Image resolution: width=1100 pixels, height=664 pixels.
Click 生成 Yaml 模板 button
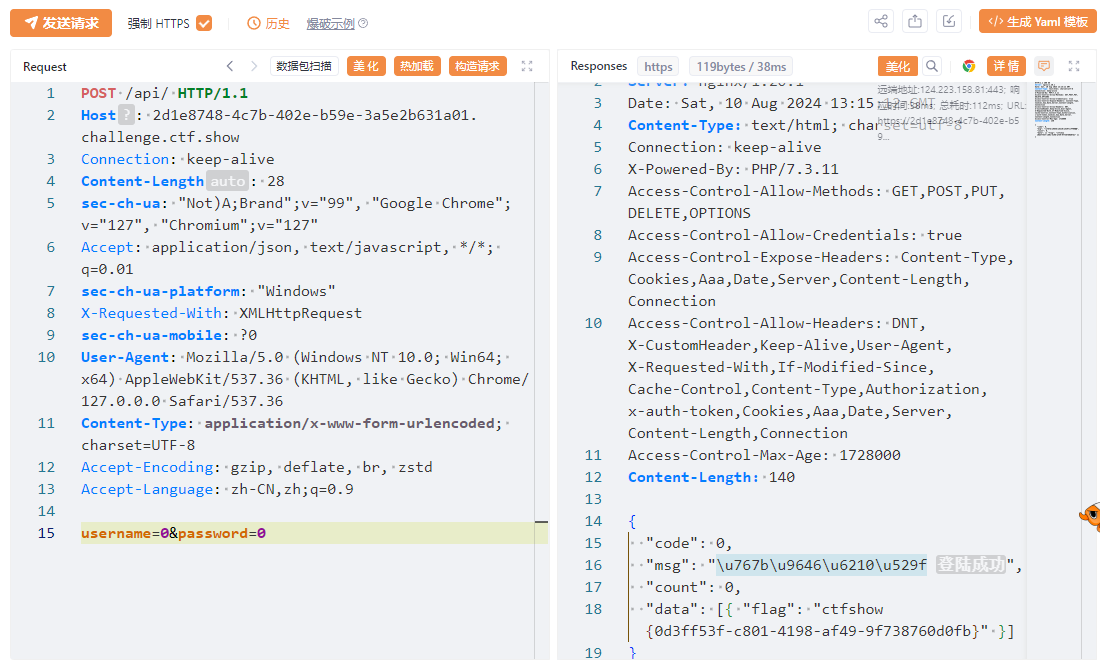click(x=1038, y=22)
